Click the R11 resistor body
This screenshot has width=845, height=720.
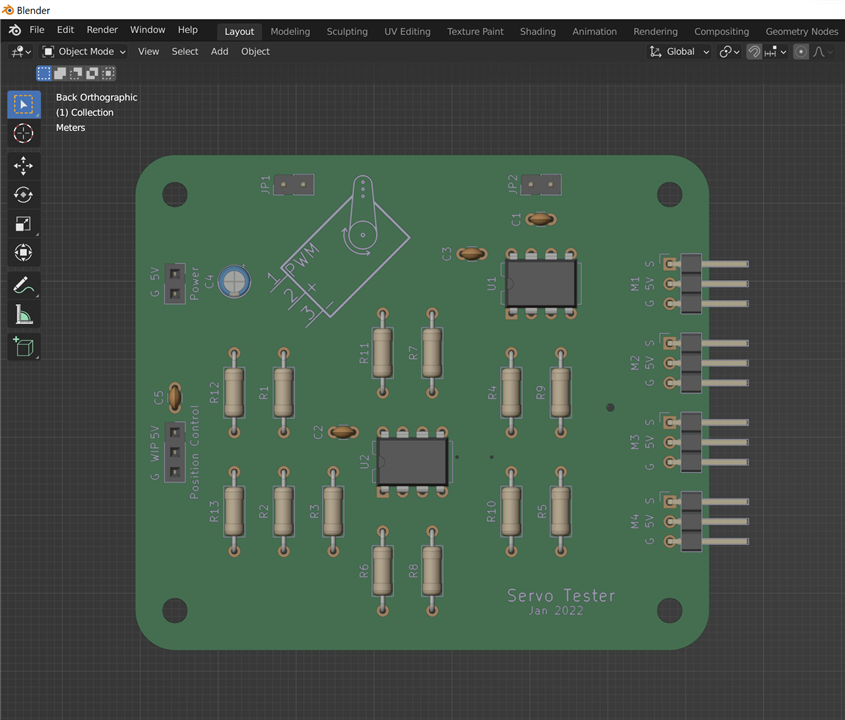click(383, 353)
